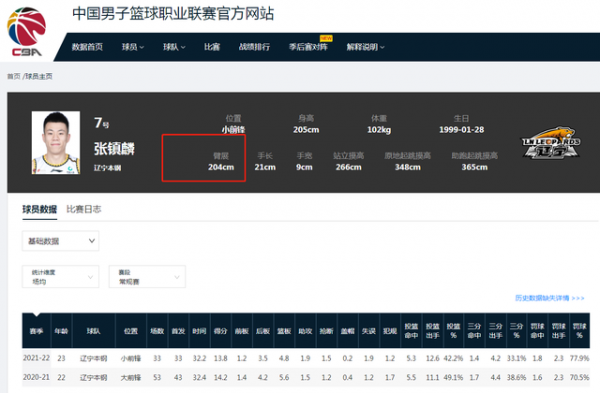Click the 21cm hand length value
600x393 pixels.
(265, 167)
